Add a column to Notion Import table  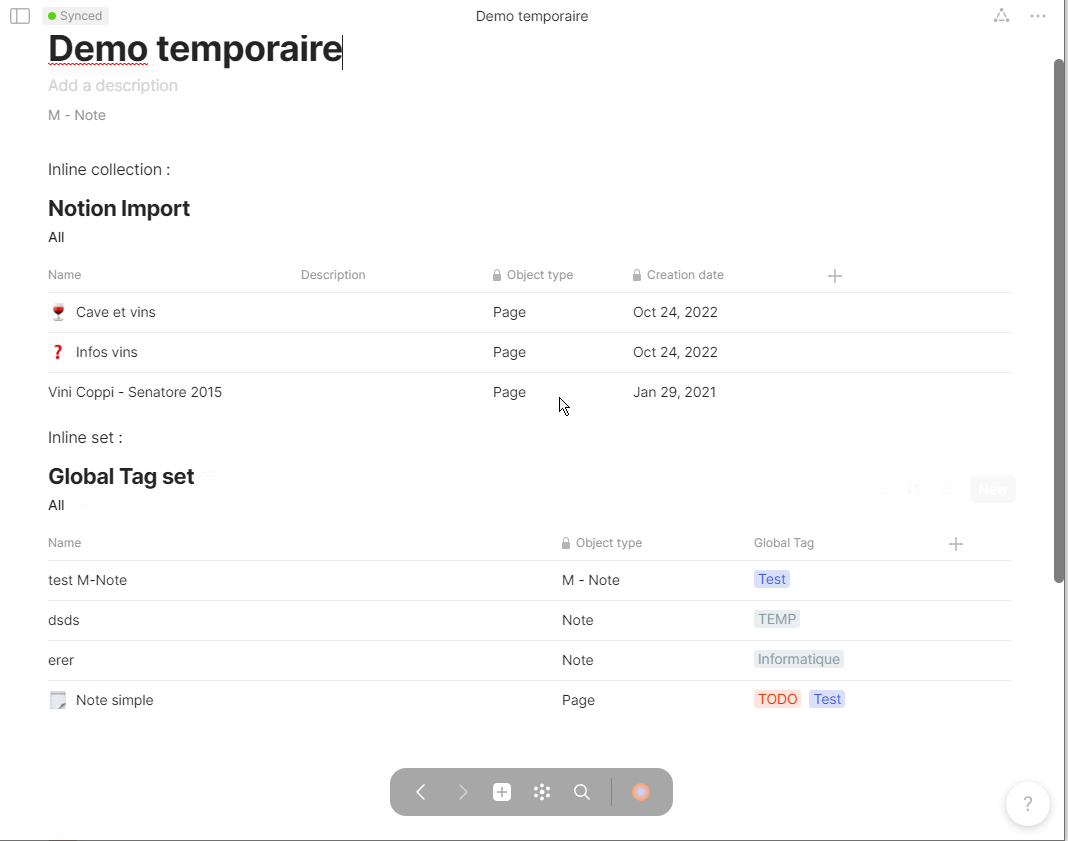coord(835,276)
